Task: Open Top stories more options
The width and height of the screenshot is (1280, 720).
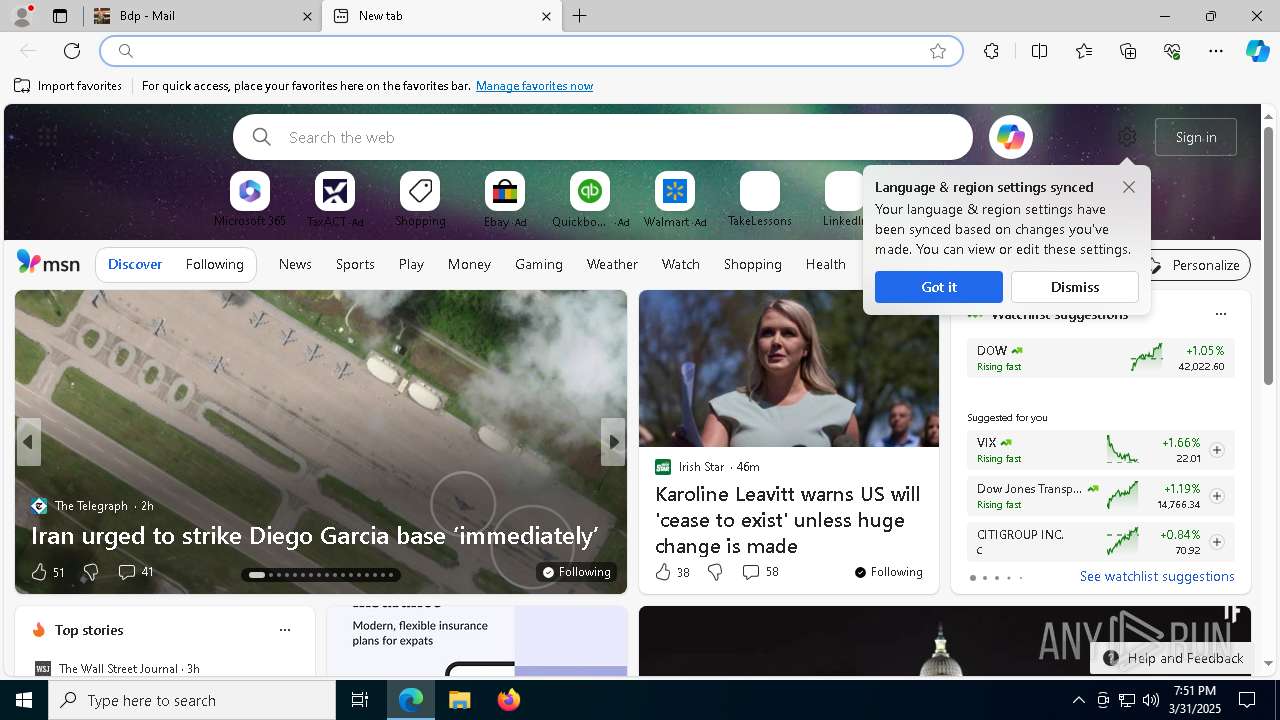Action: pos(285,630)
